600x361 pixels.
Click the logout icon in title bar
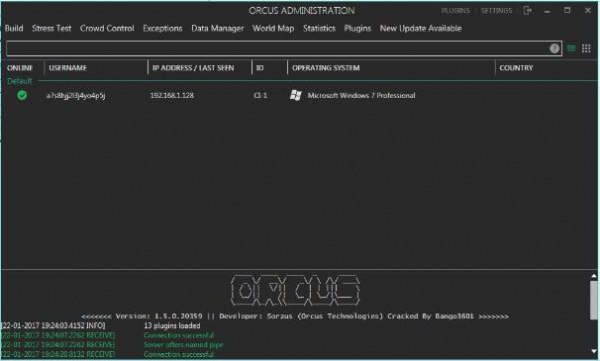click(x=527, y=10)
